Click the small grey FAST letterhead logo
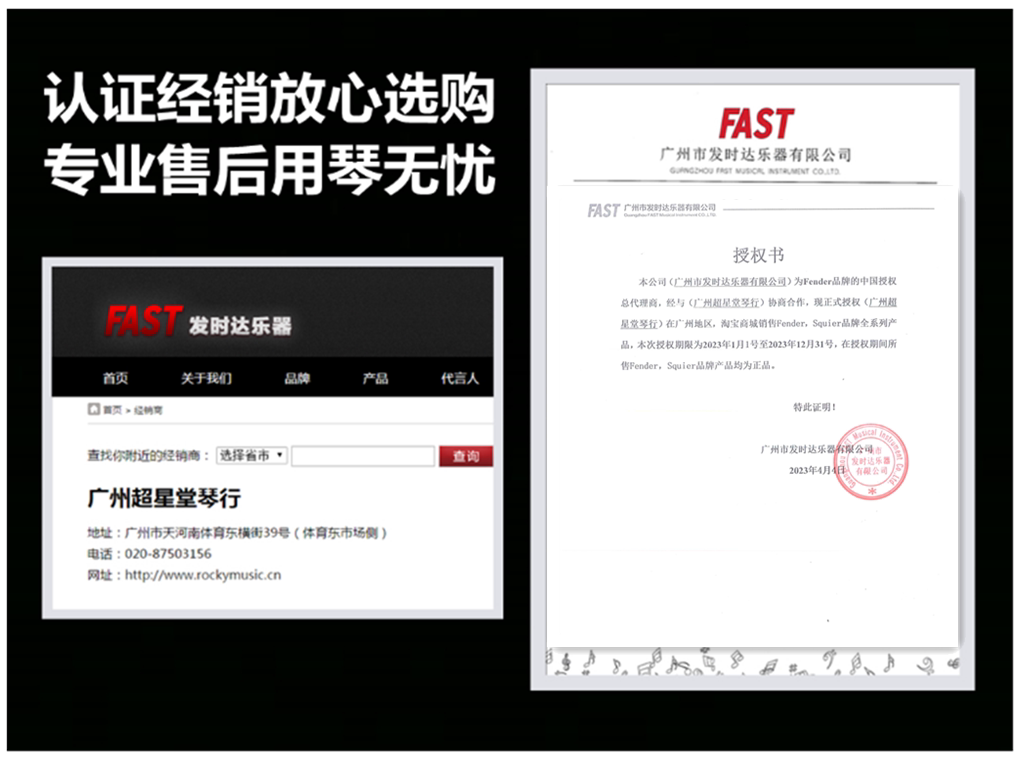Image resolution: width=1024 pixels, height=768 pixels. [x=603, y=210]
